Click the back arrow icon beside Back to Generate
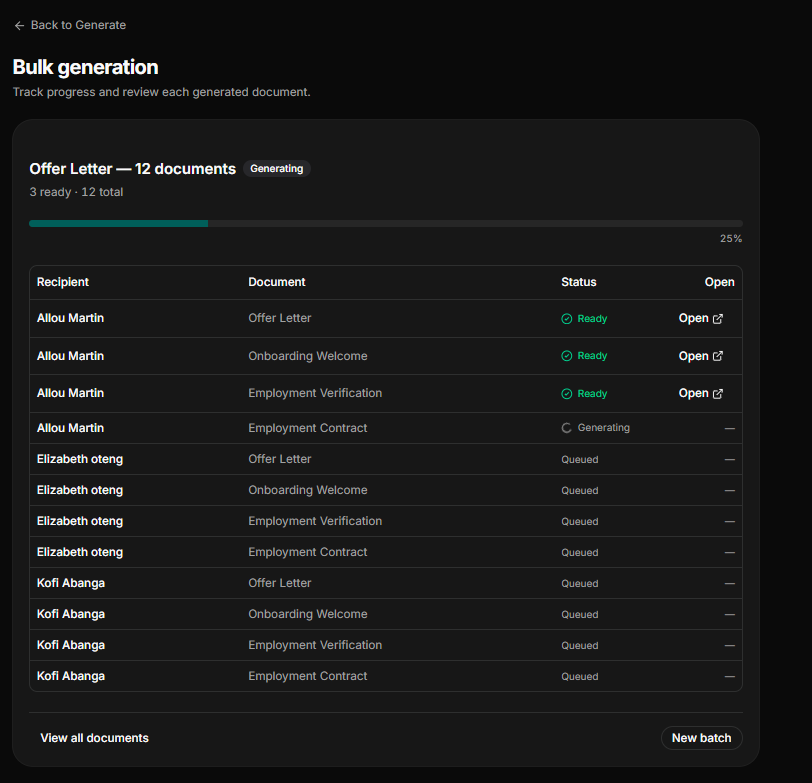Viewport: 812px width, 783px height. (x=19, y=25)
